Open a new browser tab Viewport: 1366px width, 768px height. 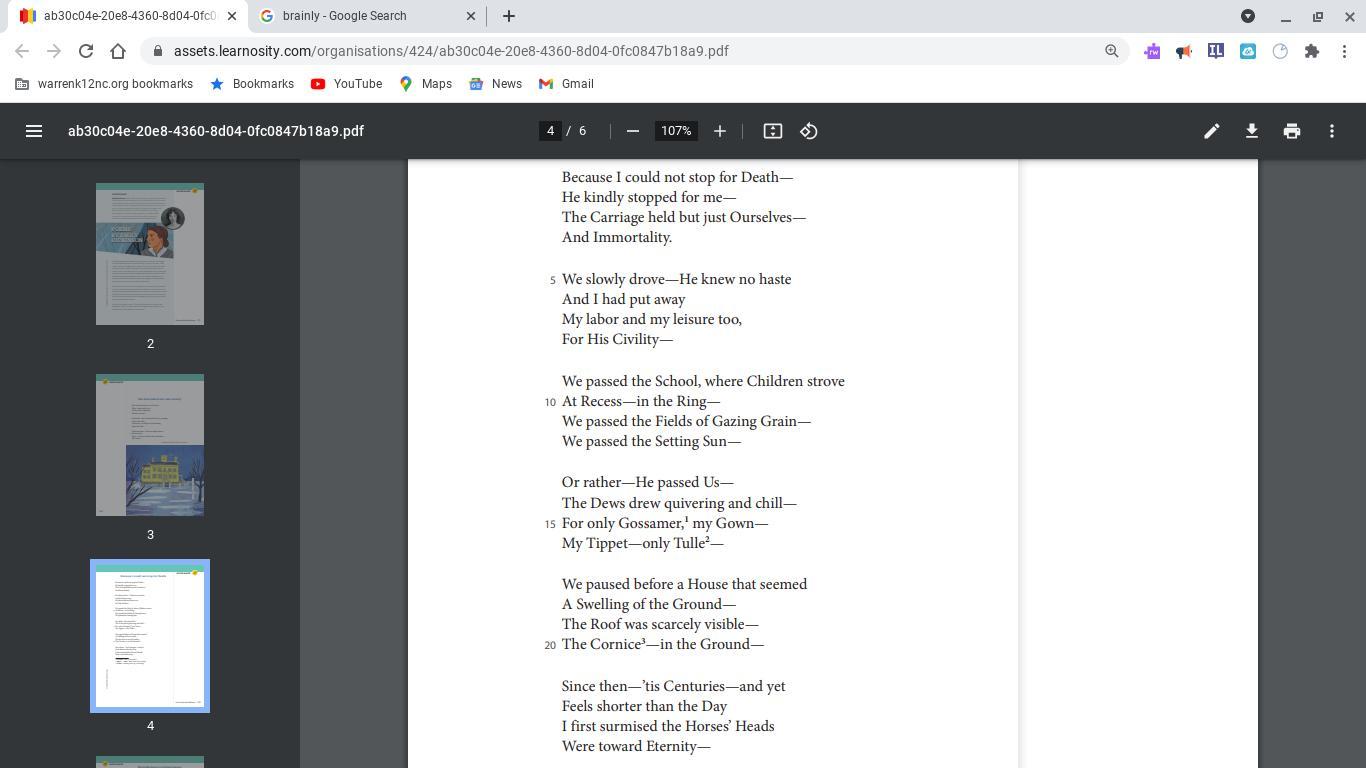(509, 16)
